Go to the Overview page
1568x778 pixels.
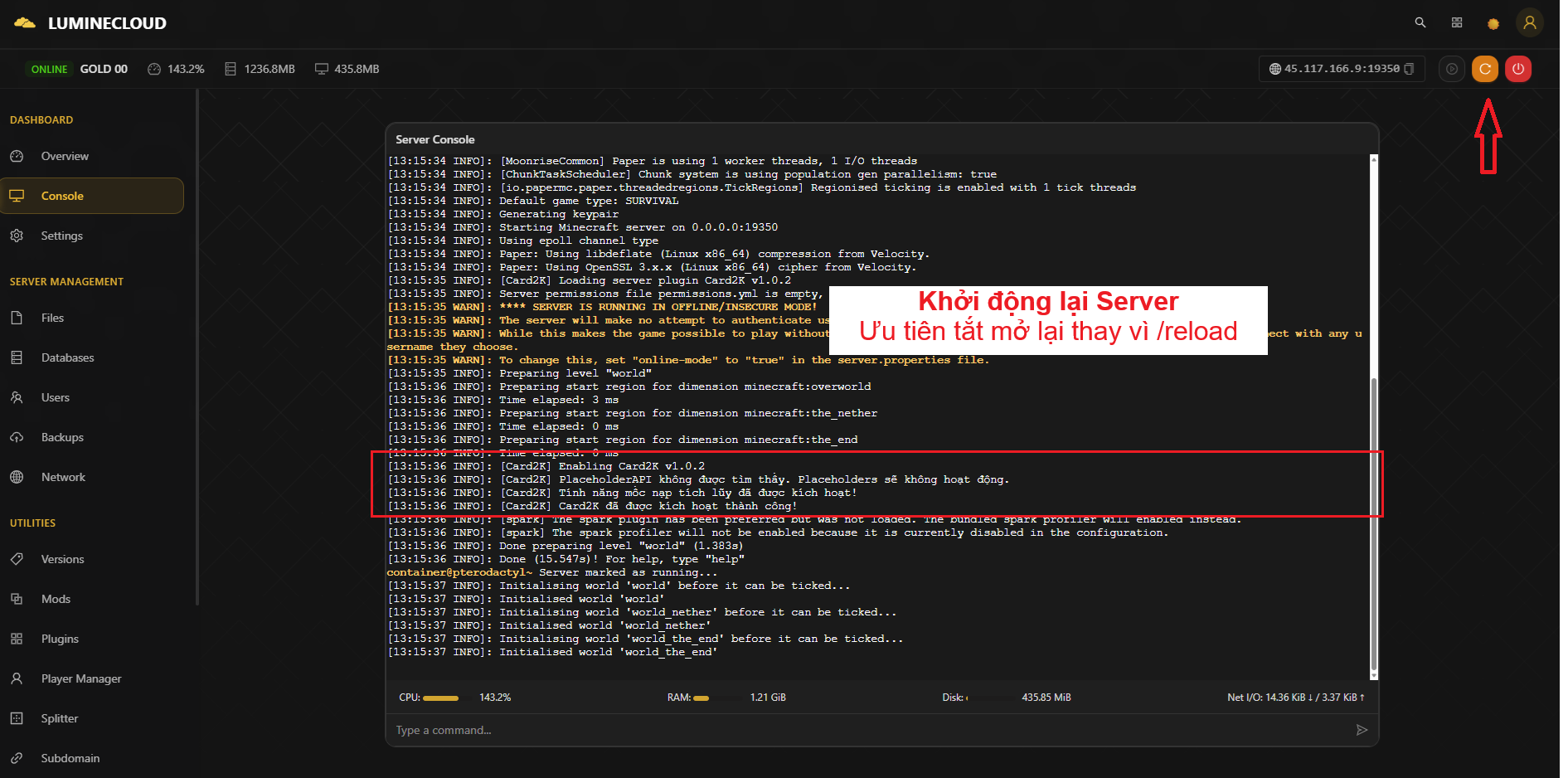click(x=65, y=156)
